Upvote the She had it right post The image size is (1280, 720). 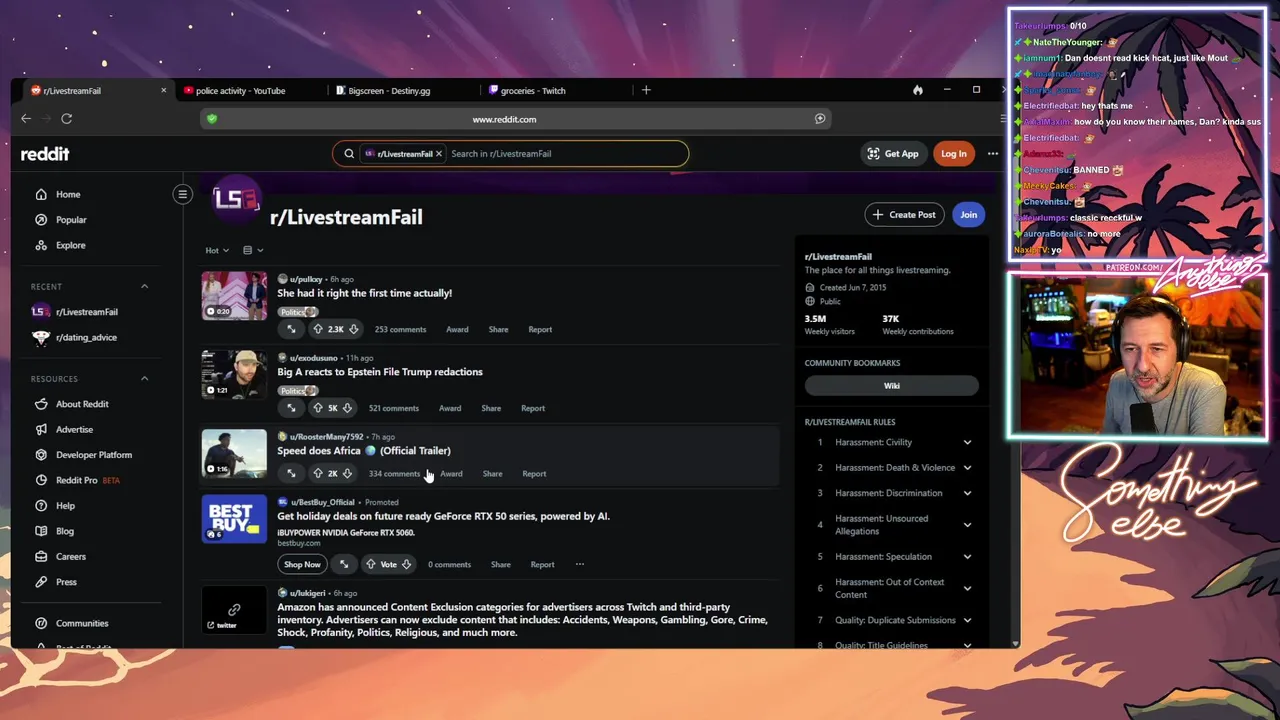click(318, 329)
